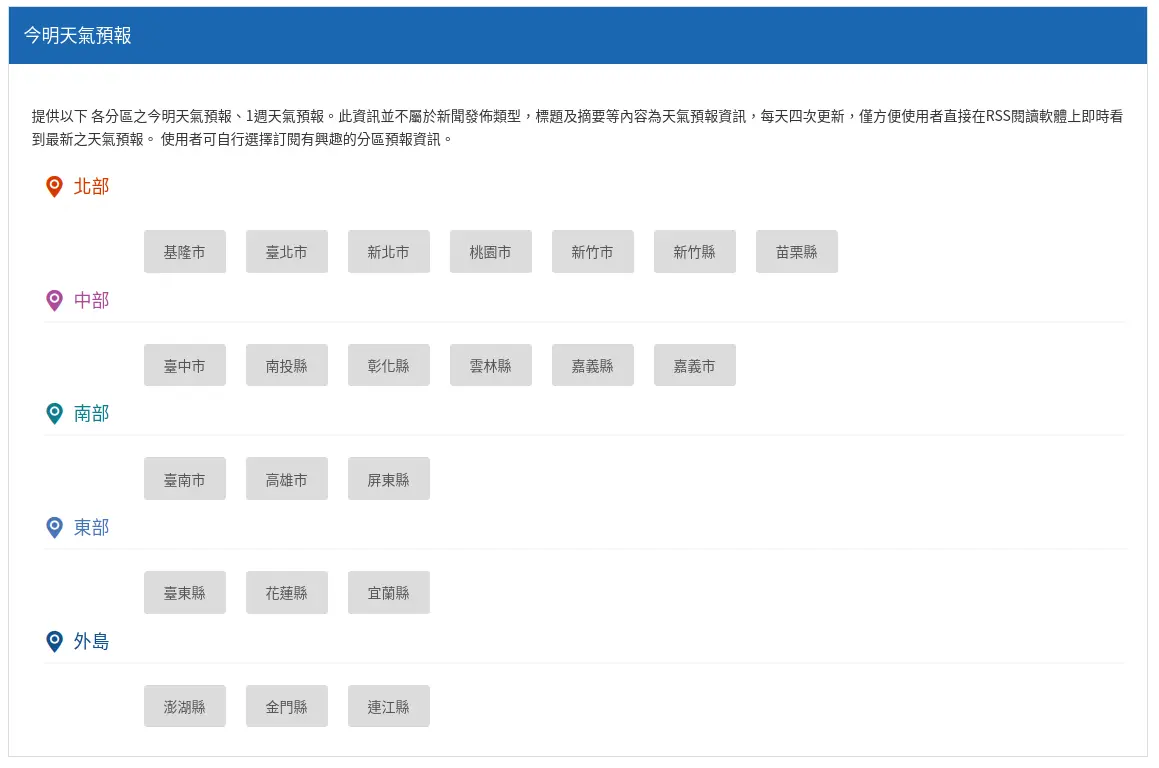
Task: Choose the 桃園市 button
Action: click(x=491, y=252)
